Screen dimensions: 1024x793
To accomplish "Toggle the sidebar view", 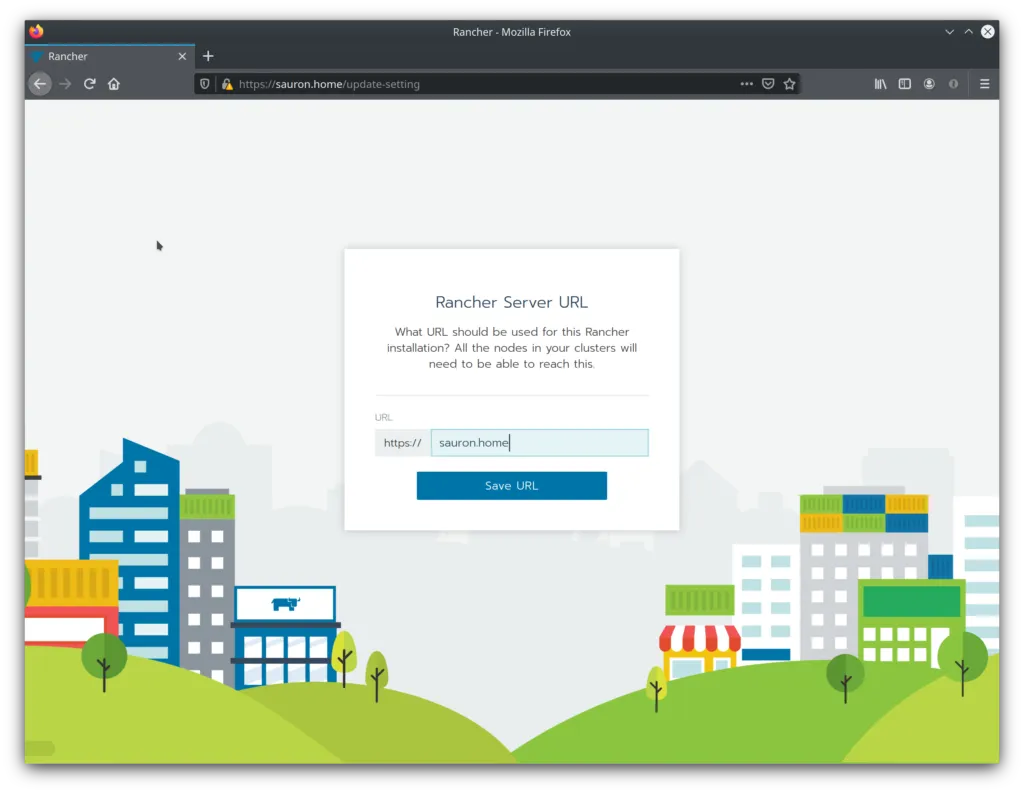I will click(904, 84).
